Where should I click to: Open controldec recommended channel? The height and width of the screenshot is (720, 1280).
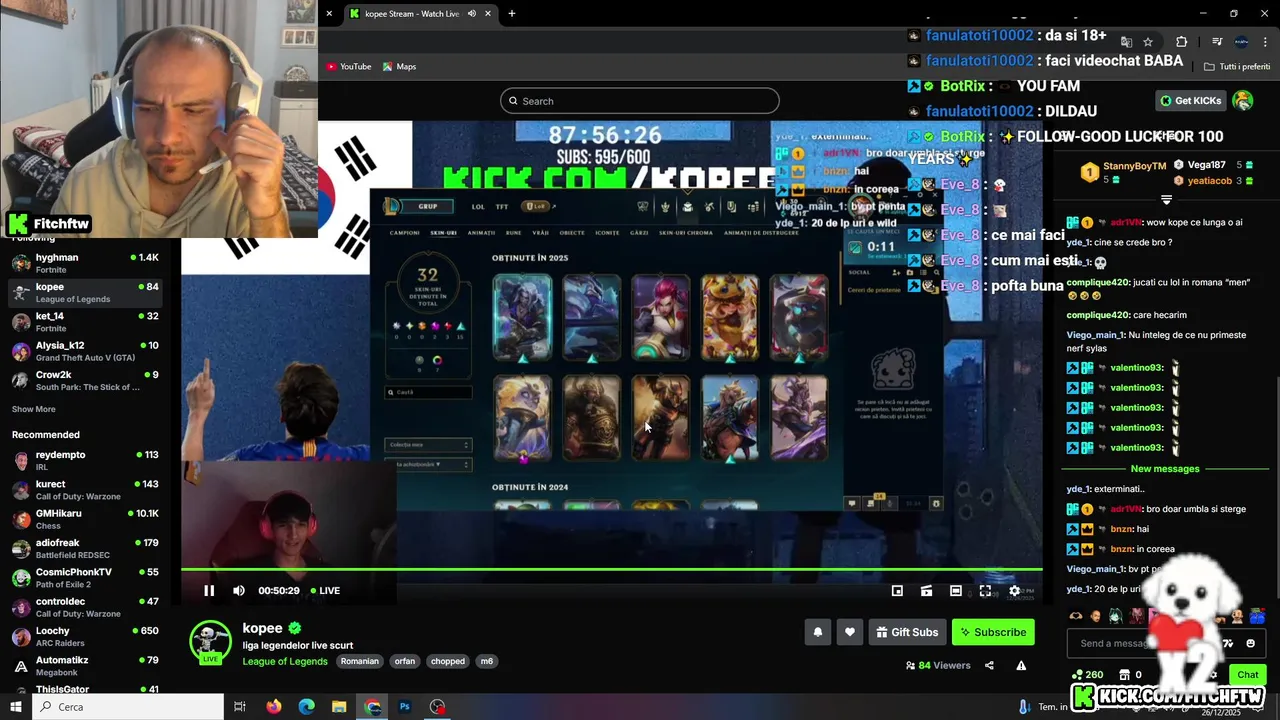pyautogui.click(x=85, y=607)
